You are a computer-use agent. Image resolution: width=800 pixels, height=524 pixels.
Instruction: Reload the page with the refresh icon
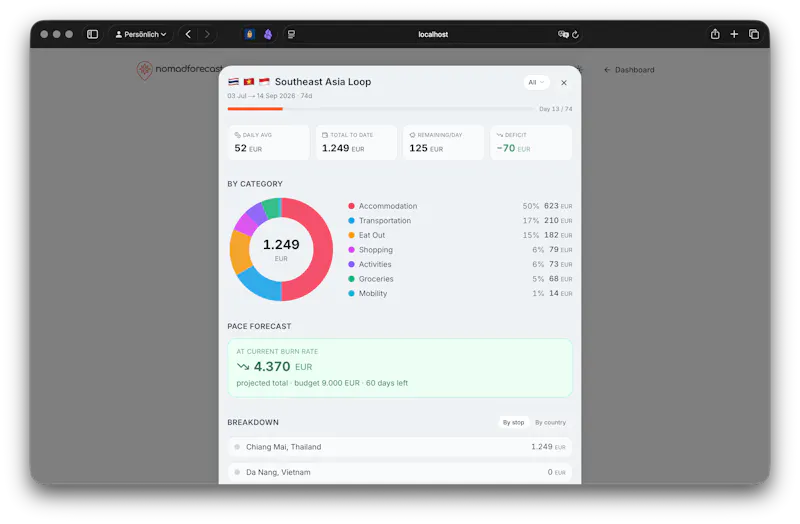click(x=576, y=34)
